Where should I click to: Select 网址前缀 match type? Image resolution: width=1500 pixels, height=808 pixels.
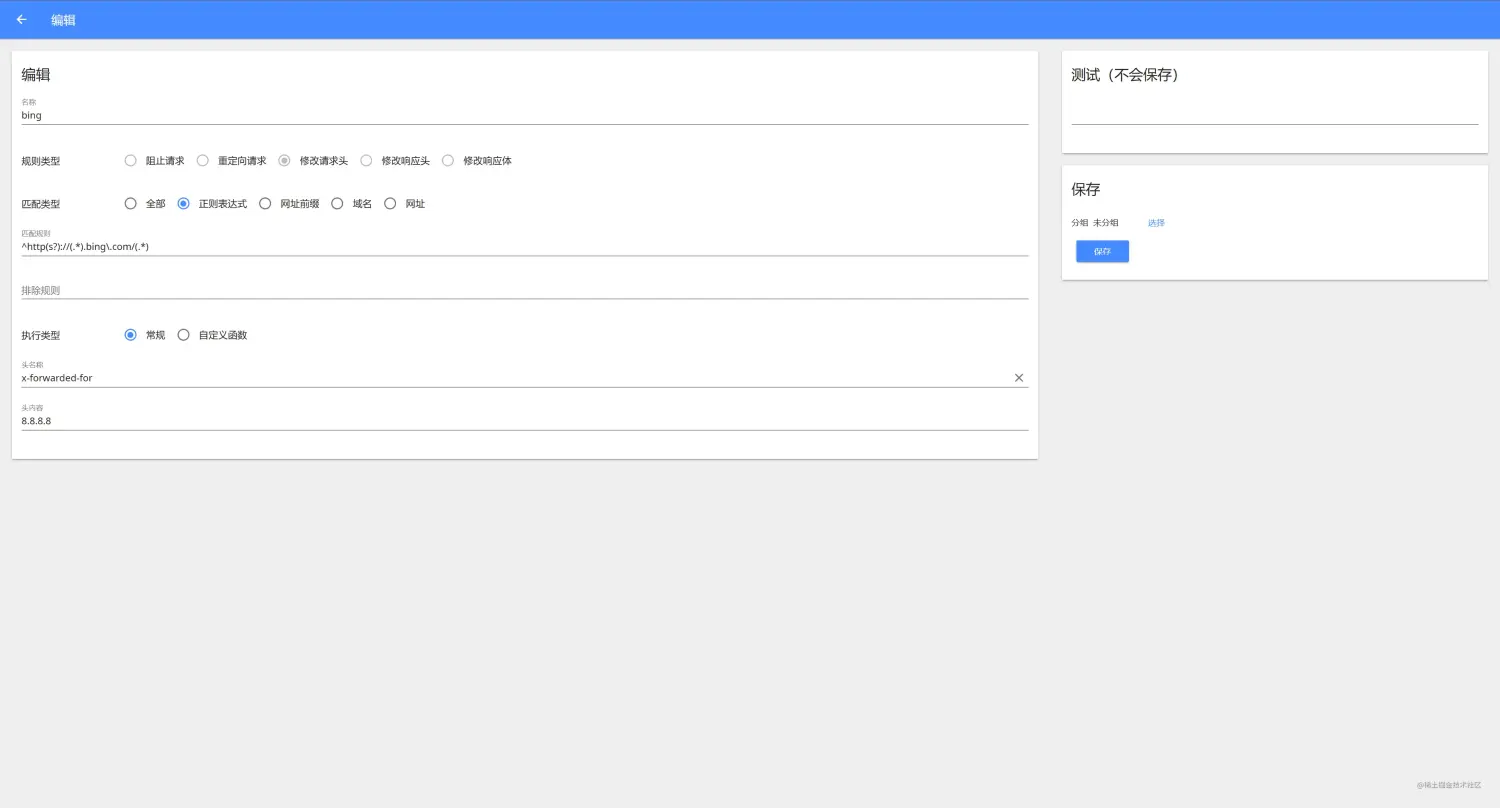point(265,204)
